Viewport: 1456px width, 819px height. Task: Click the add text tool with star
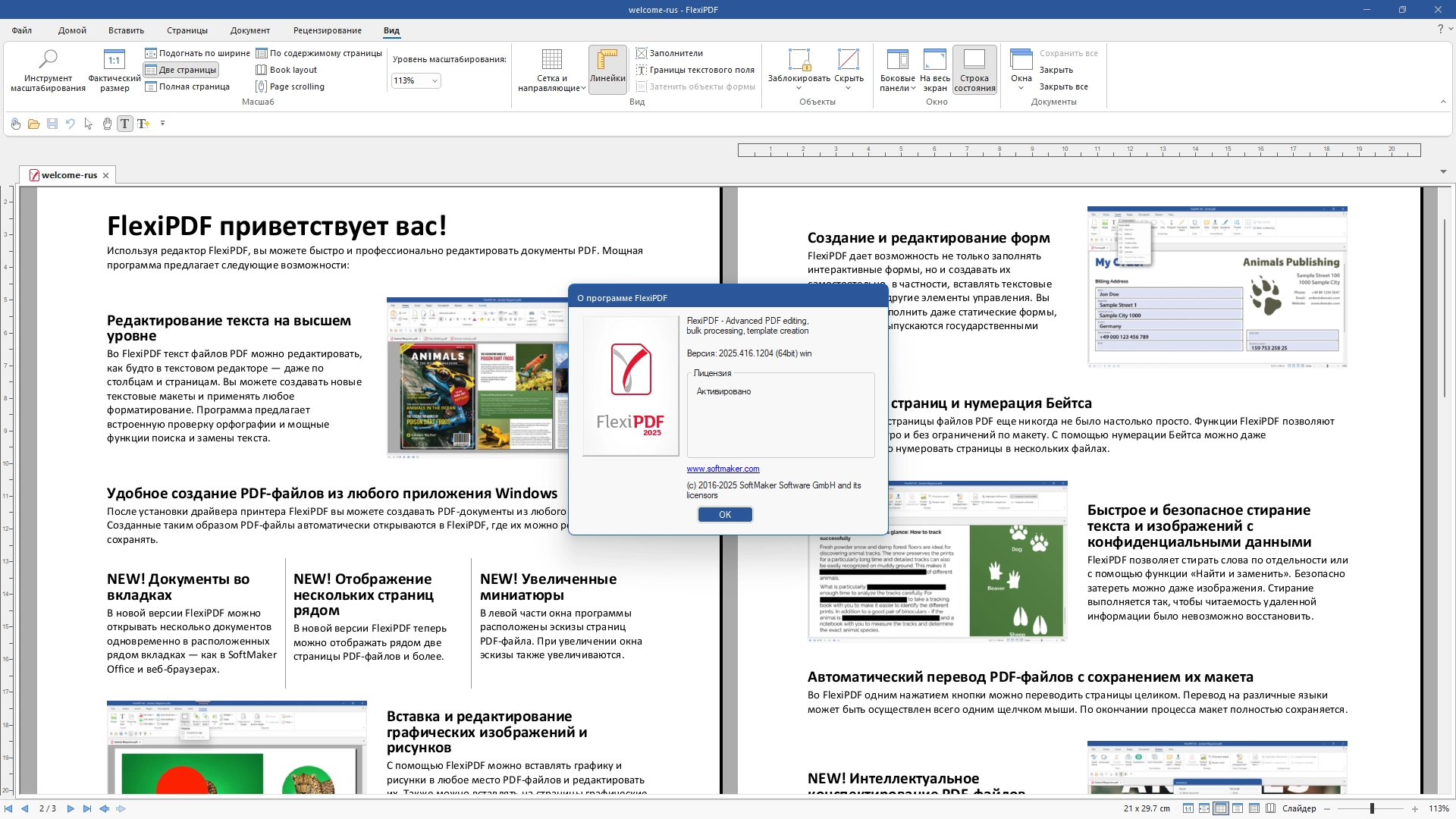[143, 124]
